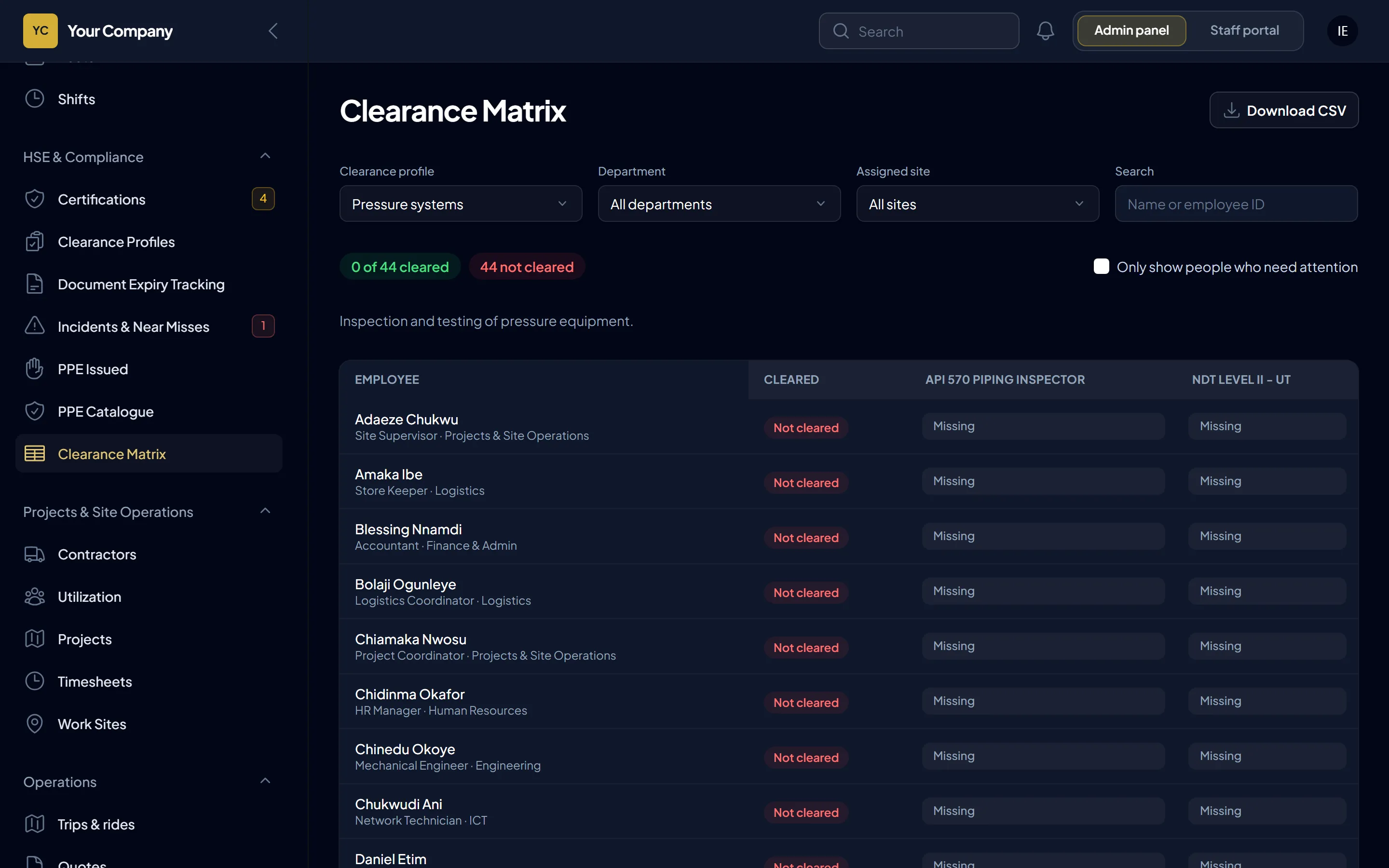The width and height of the screenshot is (1389, 868).
Task: Open the All sites dropdown
Action: pyautogui.click(x=978, y=204)
